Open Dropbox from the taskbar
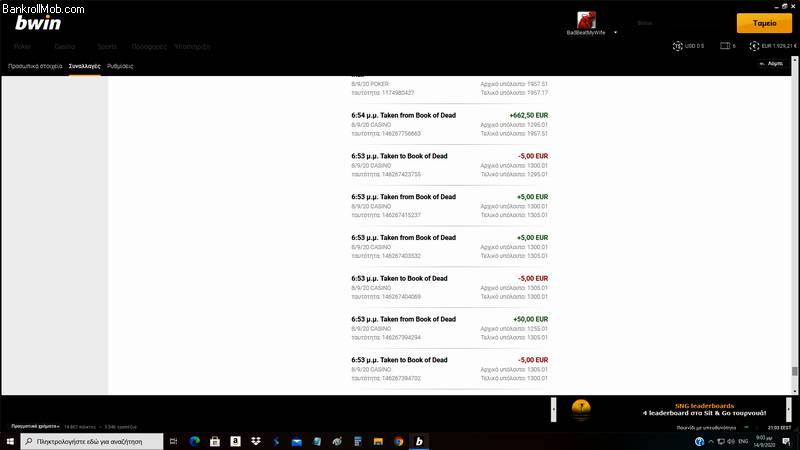This screenshot has height=450, width=800. (x=256, y=441)
